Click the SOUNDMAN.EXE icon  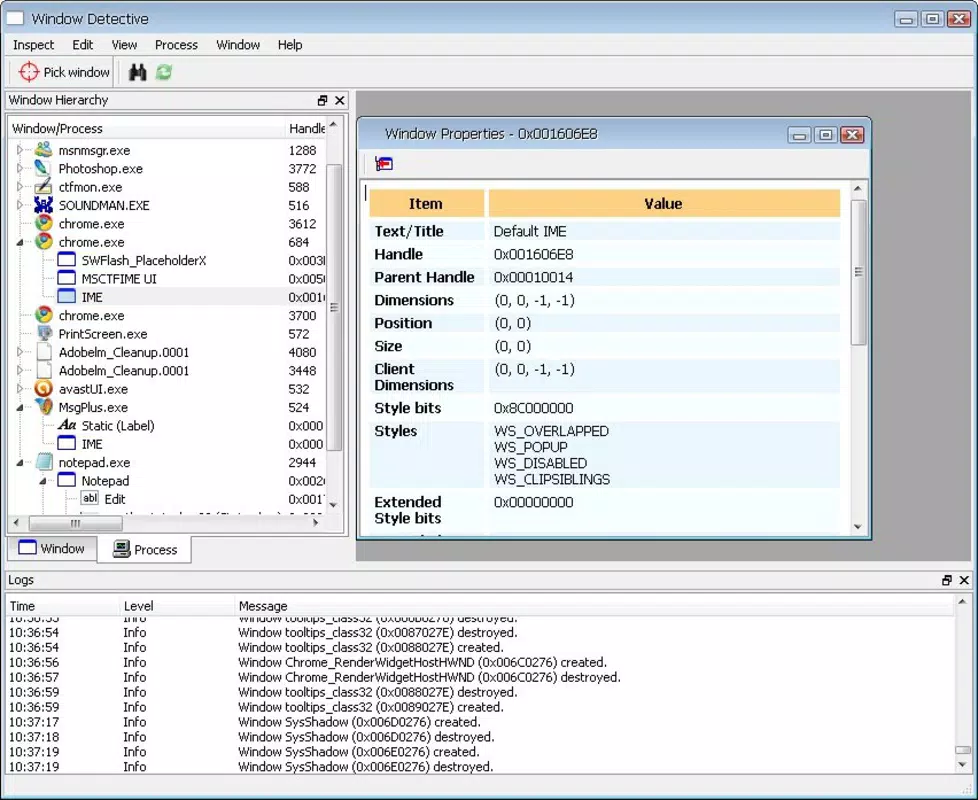tap(43, 205)
